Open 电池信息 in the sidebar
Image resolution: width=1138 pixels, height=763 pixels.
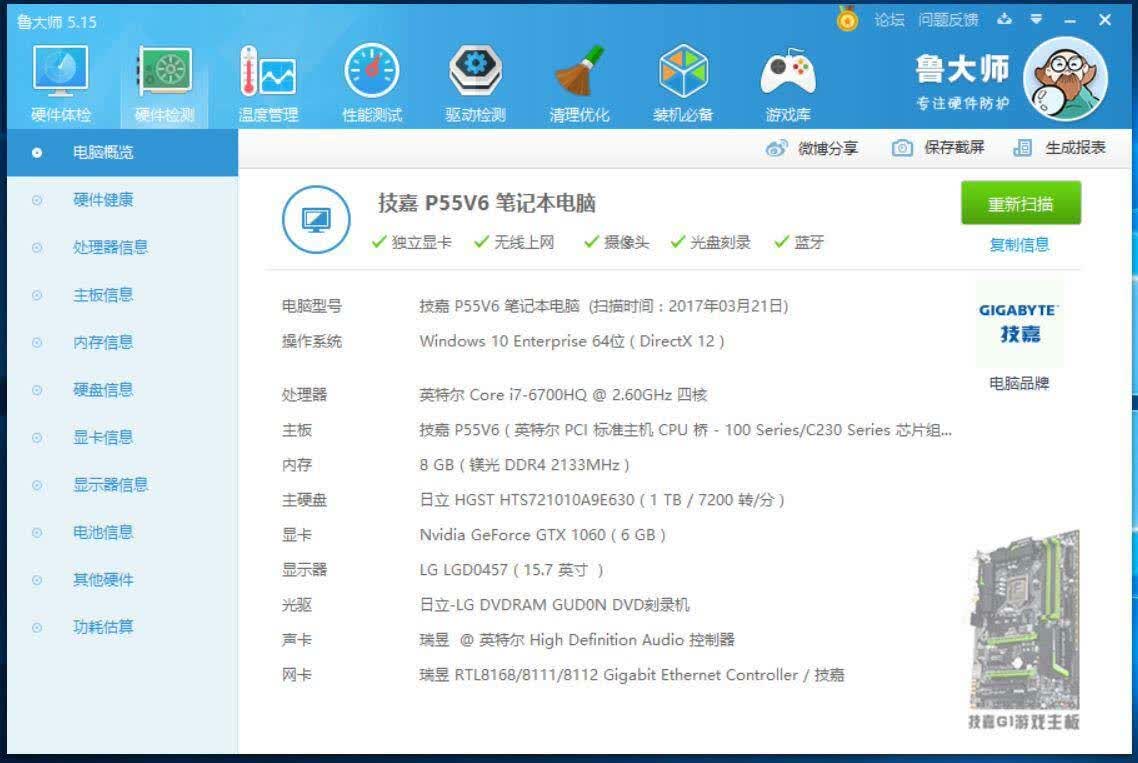(103, 532)
